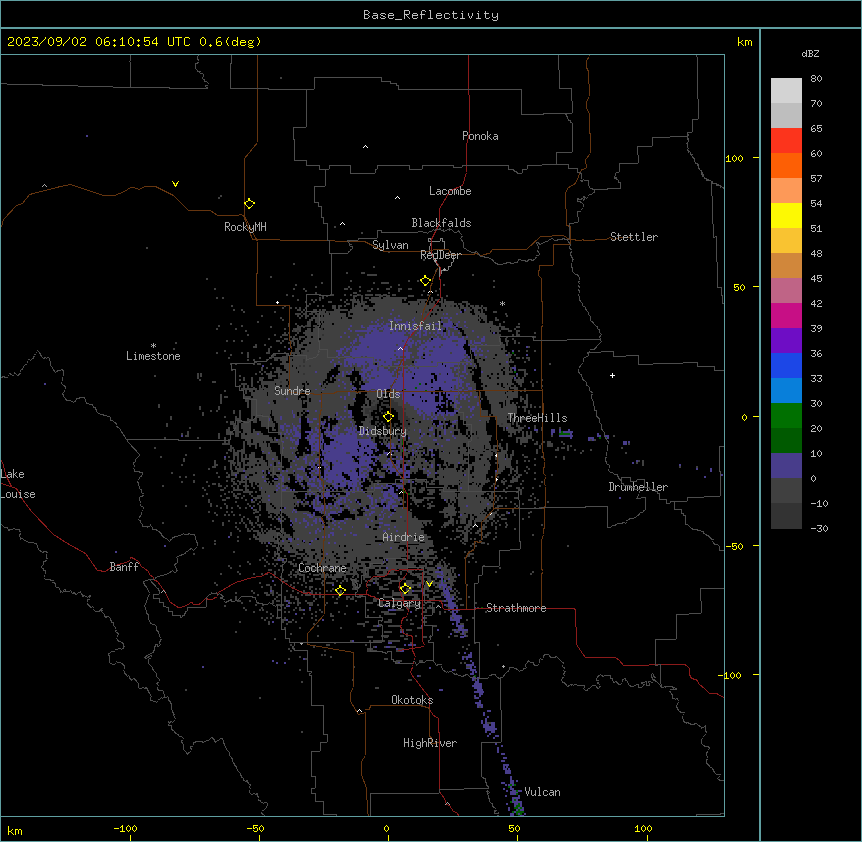
Task: Select the Olds city label
Action: click(x=388, y=394)
